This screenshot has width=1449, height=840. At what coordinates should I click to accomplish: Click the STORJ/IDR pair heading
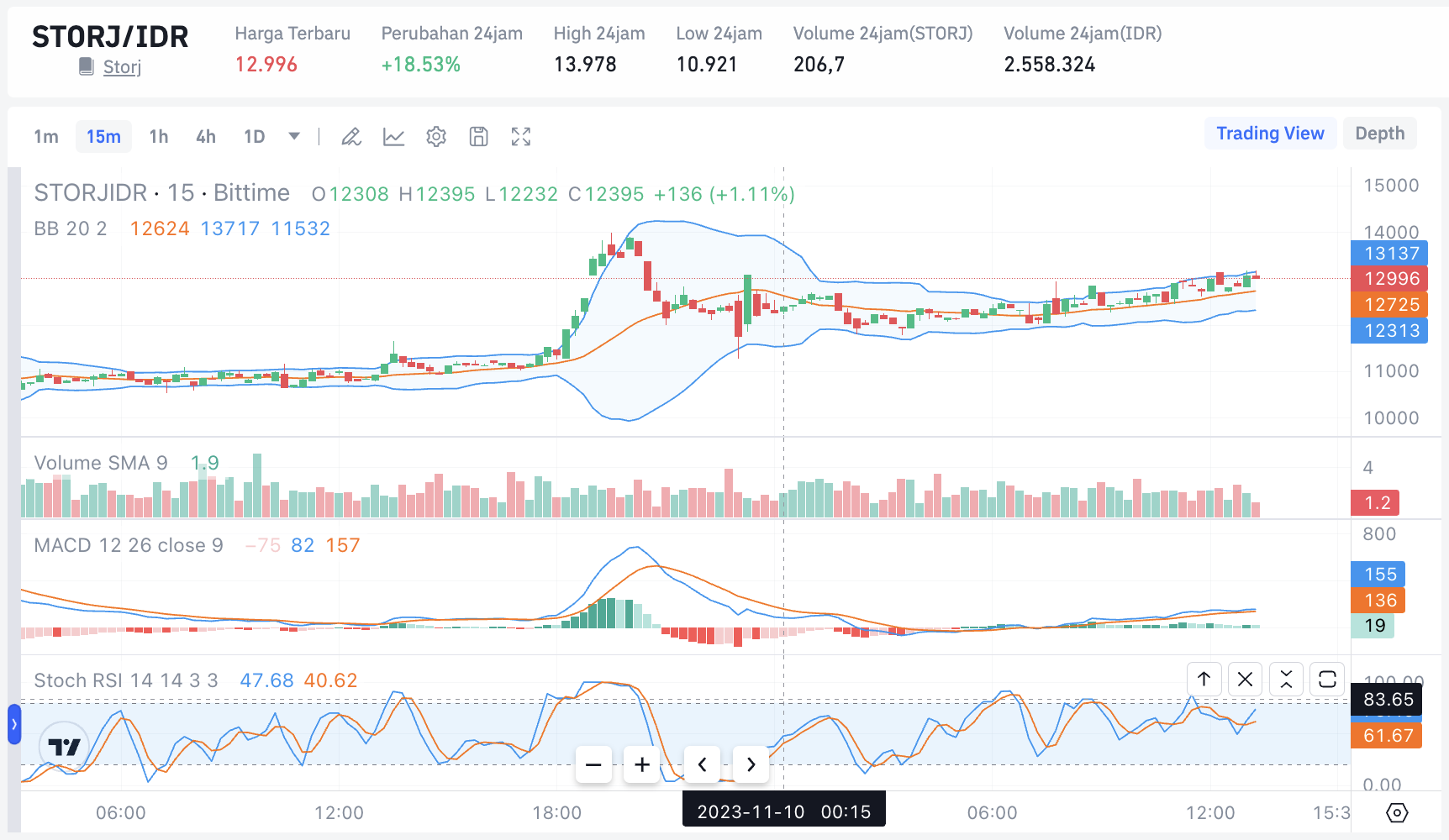(110, 37)
